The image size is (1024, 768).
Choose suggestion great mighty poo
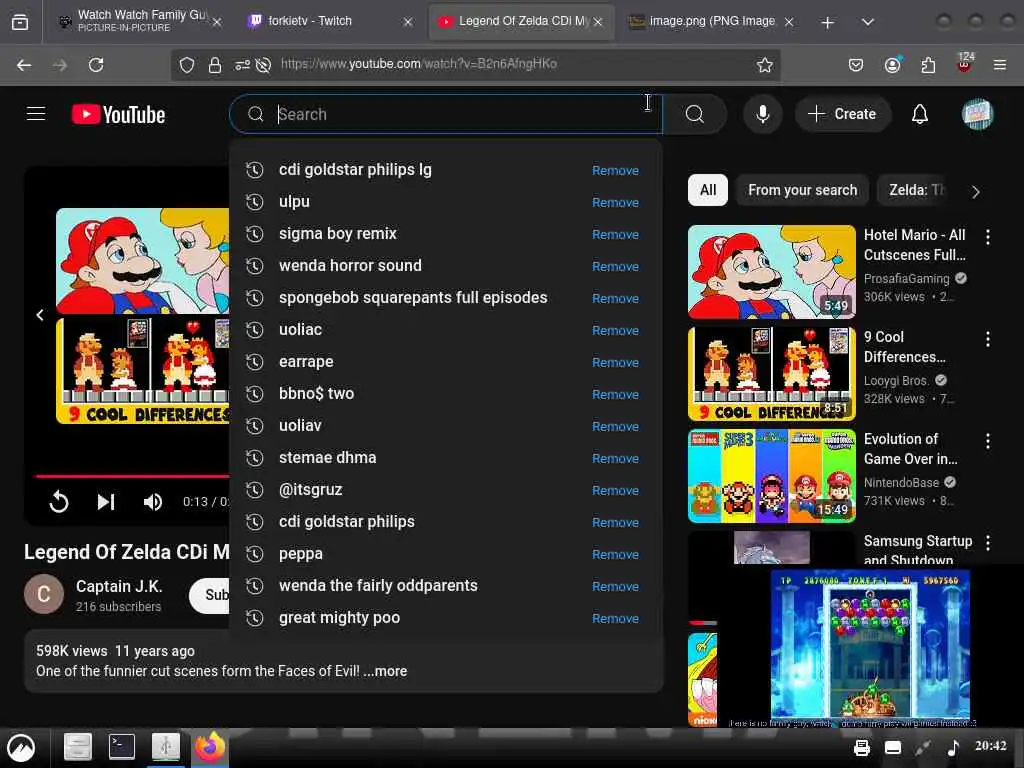click(x=446, y=618)
